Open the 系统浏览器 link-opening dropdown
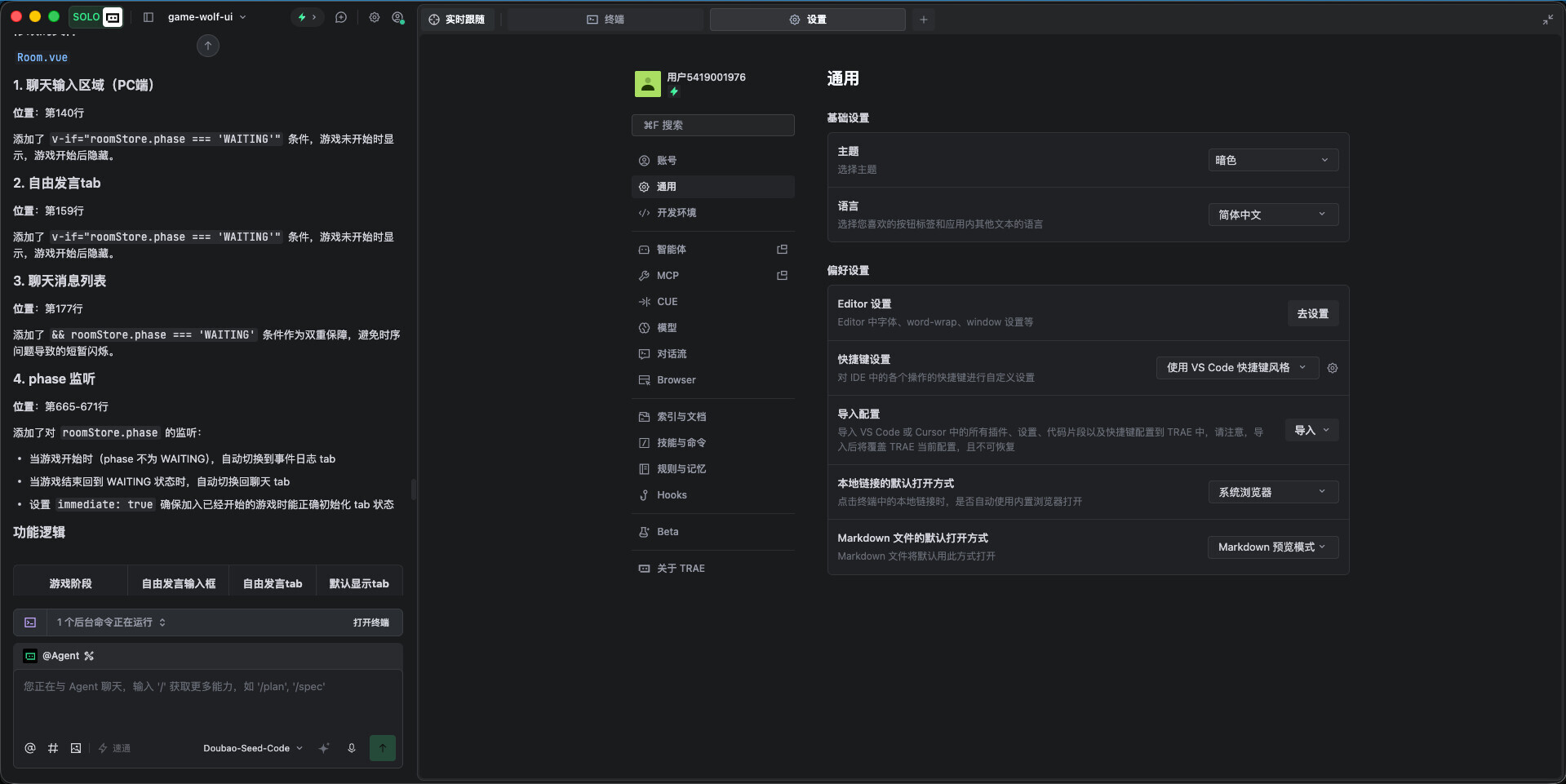Viewport: 1566px width, 784px height. 1273,493
